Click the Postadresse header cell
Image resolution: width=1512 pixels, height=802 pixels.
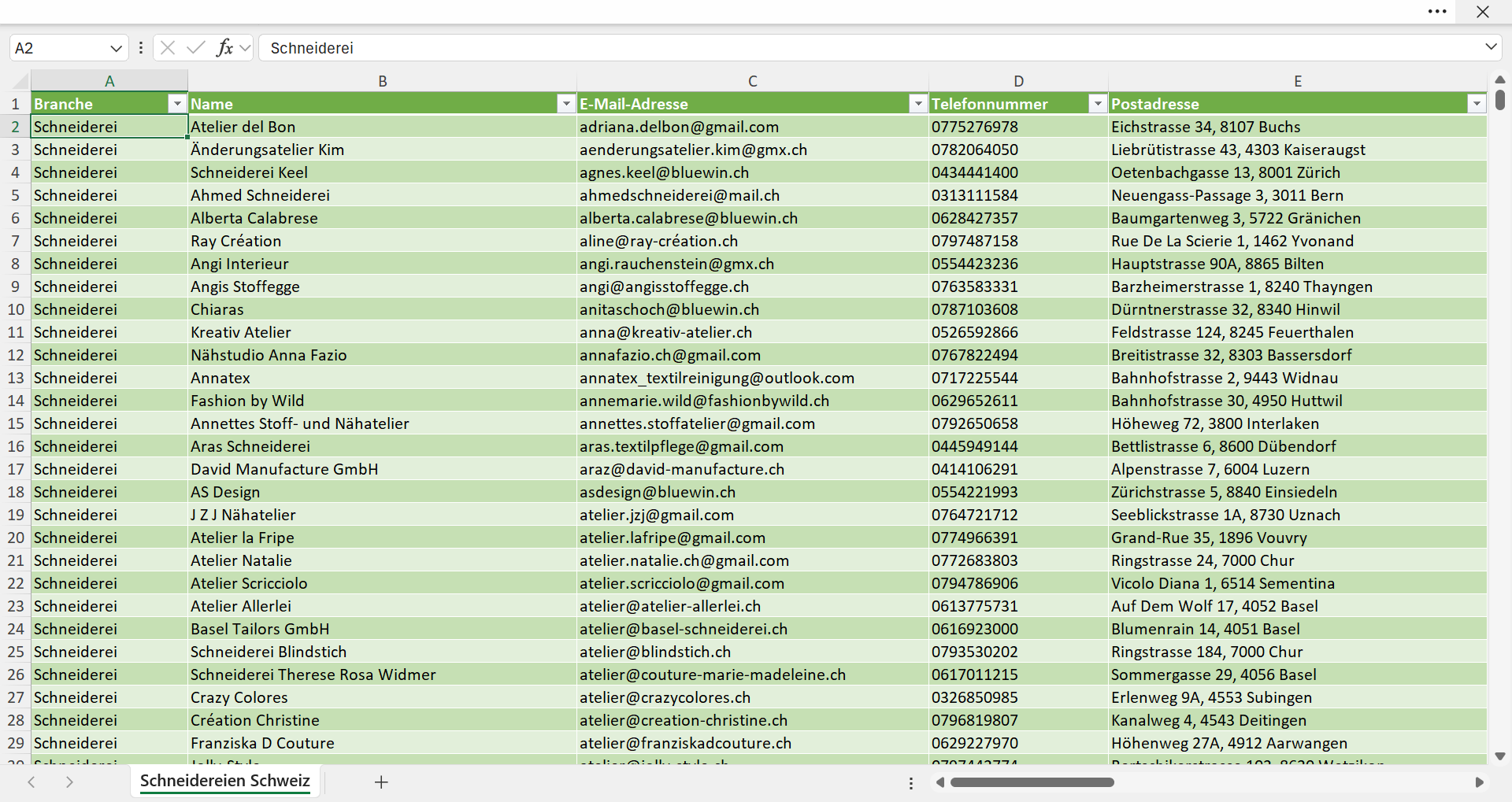coord(1298,104)
